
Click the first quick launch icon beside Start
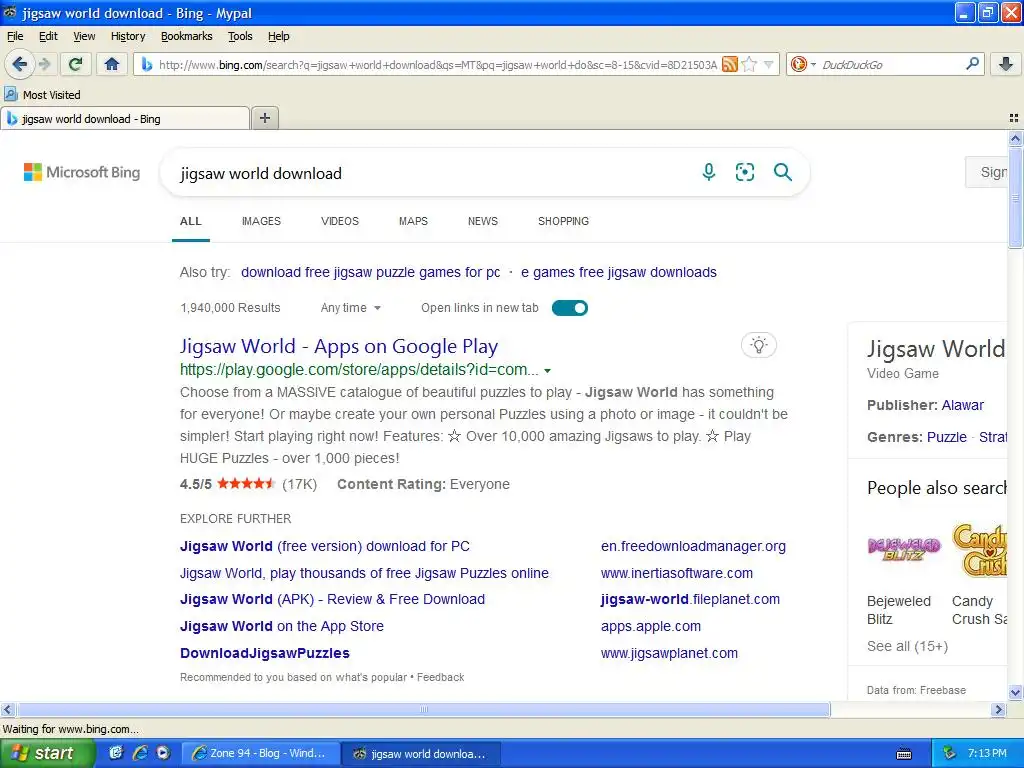pos(116,753)
